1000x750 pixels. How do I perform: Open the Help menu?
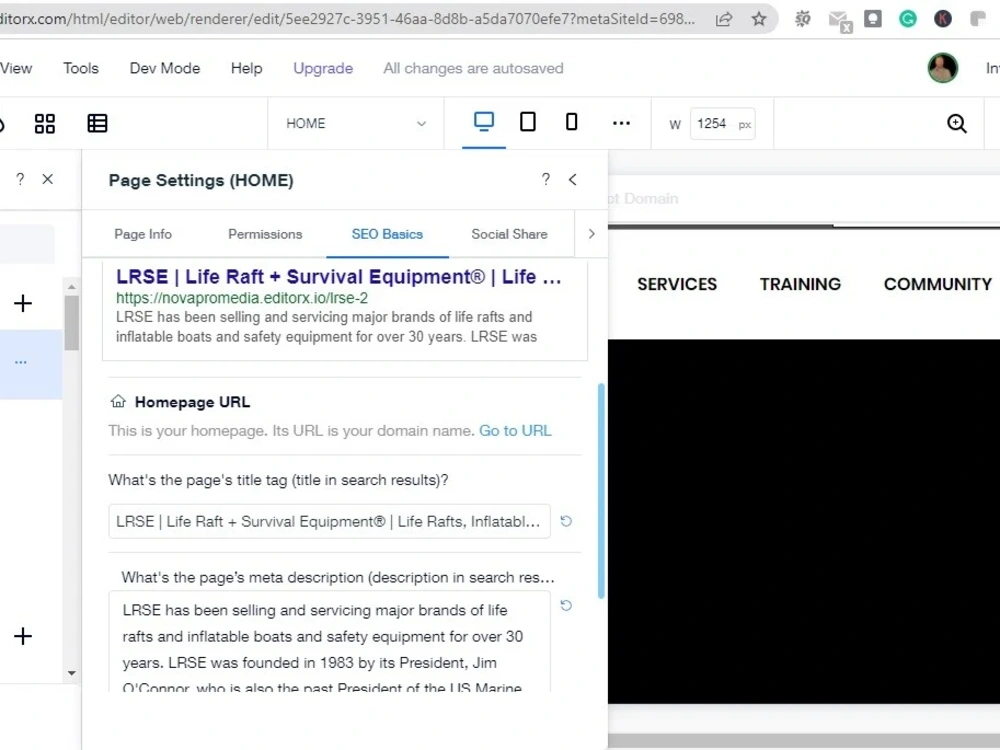tap(246, 68)
